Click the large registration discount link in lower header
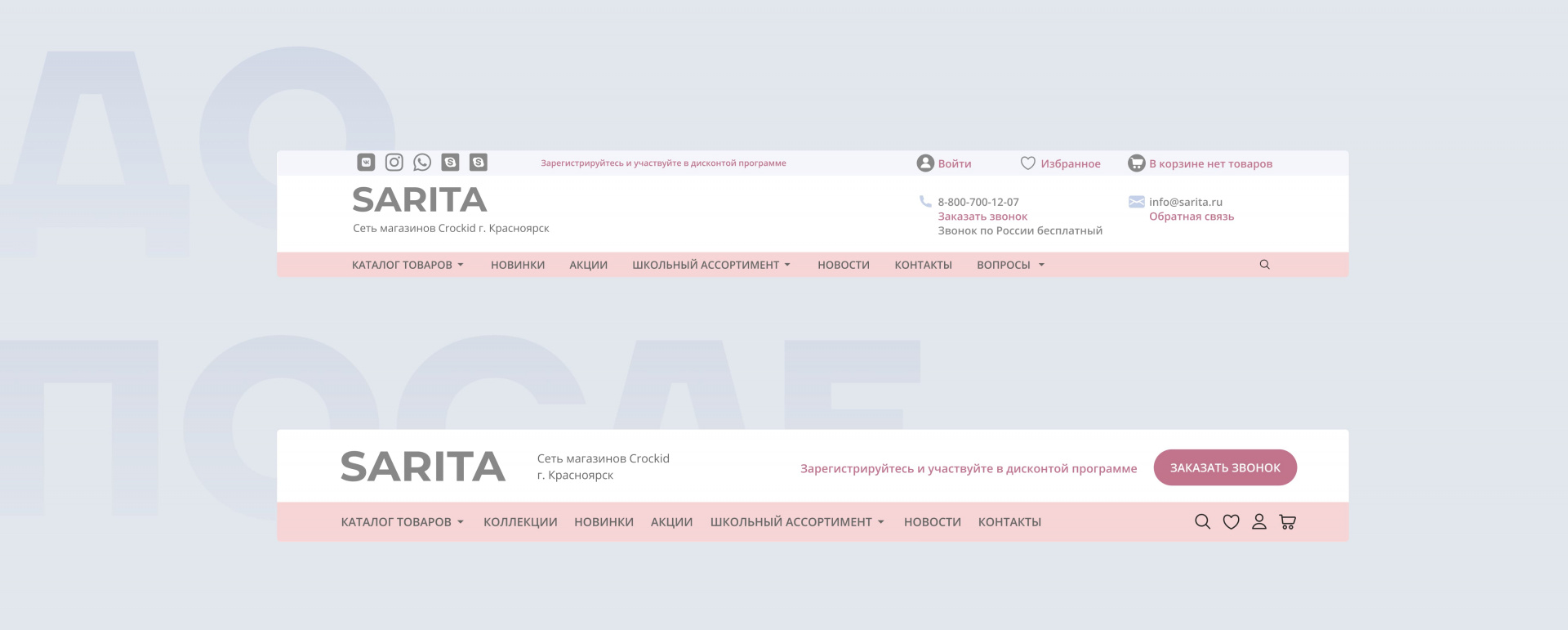This screenshot has height=630, width=1568. coord(969,469)
